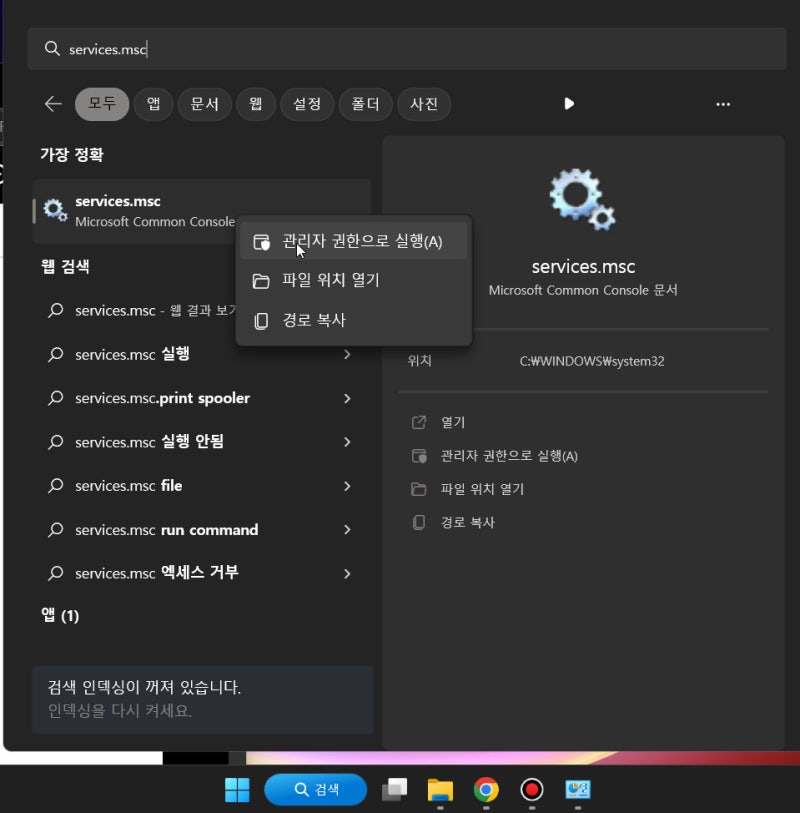Click the large services.msc gear icon in the preview
Viewport: 800px width, 813px height.
[x=583, y=200]
